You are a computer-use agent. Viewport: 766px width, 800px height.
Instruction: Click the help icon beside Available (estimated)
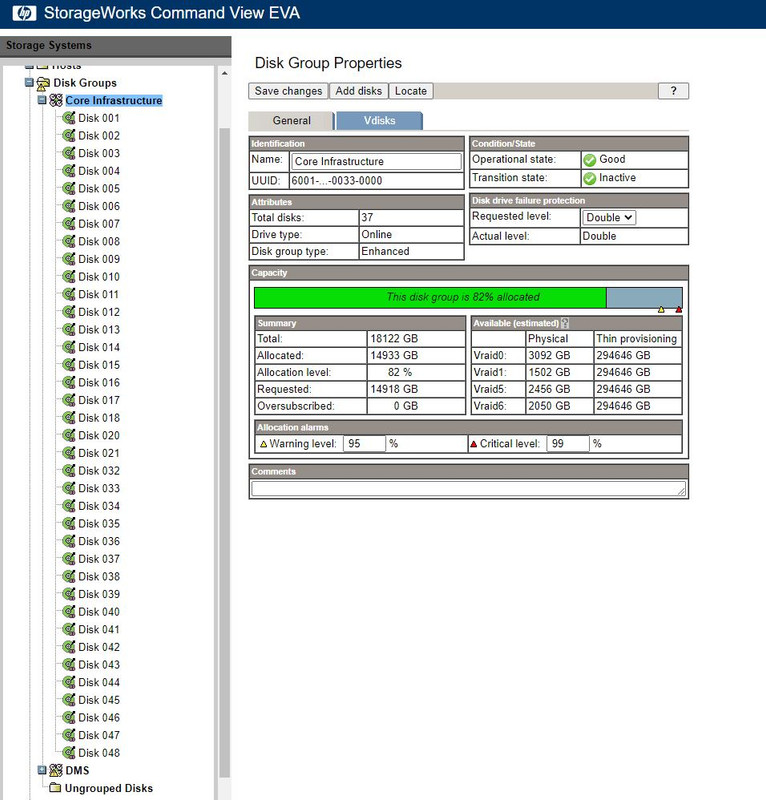(x=565, y=323)
